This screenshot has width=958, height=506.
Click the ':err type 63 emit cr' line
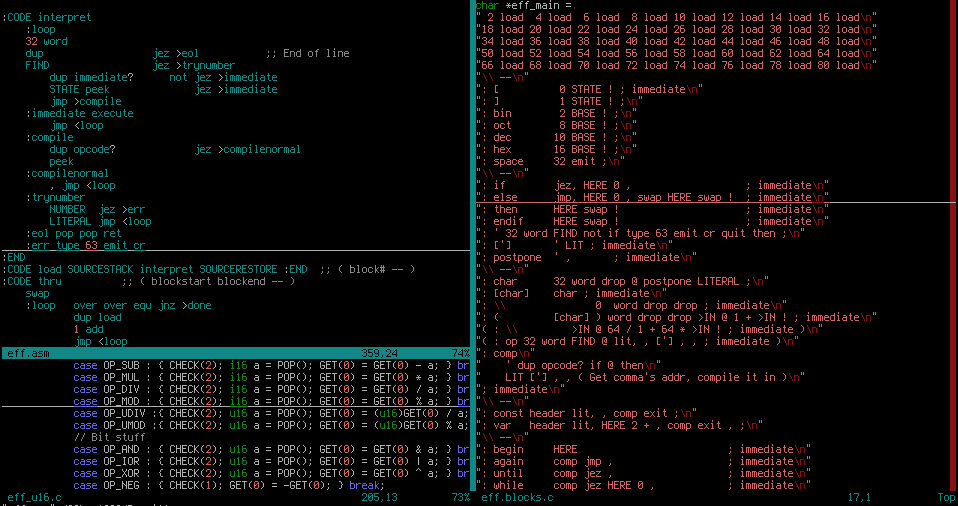pos(86,245)
